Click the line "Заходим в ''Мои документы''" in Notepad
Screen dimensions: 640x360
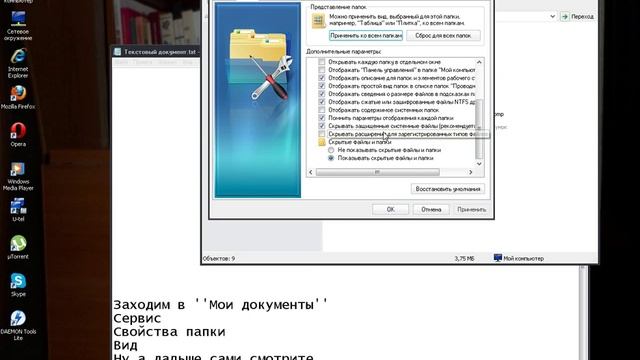[x=221, y=305]
